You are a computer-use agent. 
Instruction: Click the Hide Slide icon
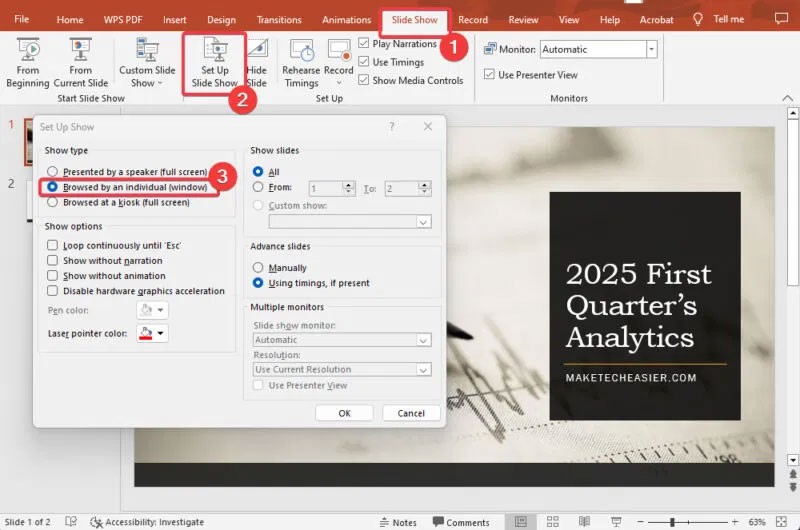[257, 62]
